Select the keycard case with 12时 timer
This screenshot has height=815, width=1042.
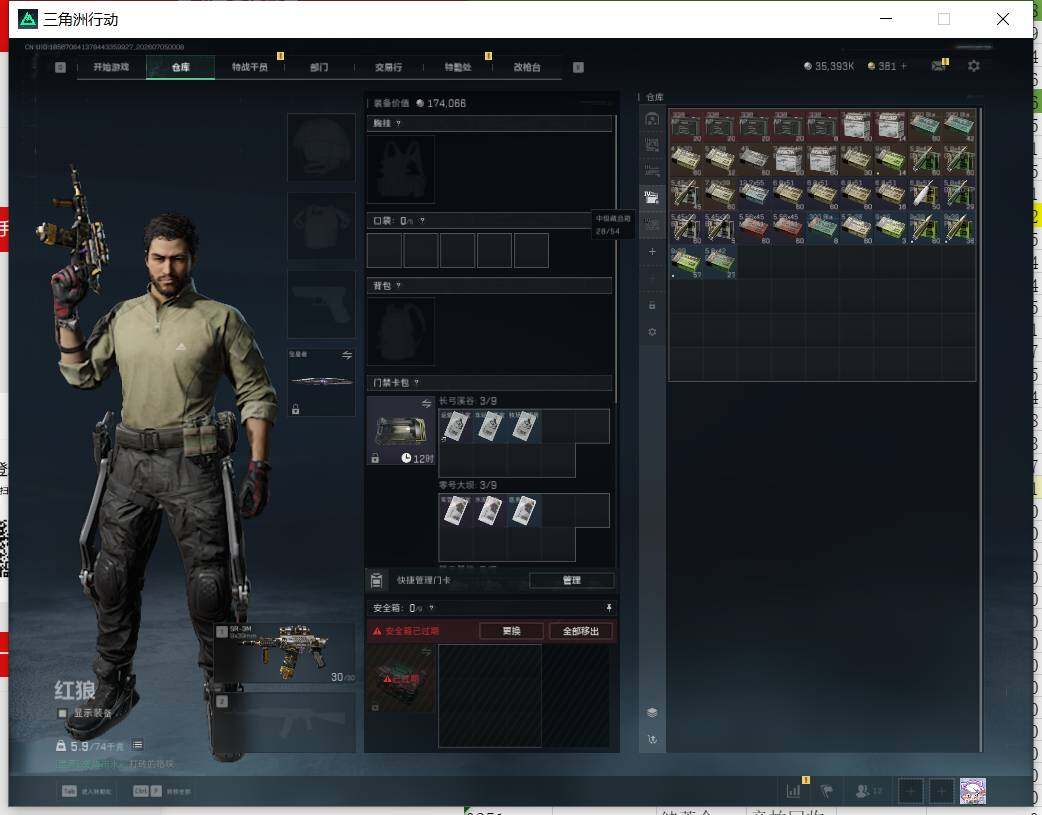[401, 431]
